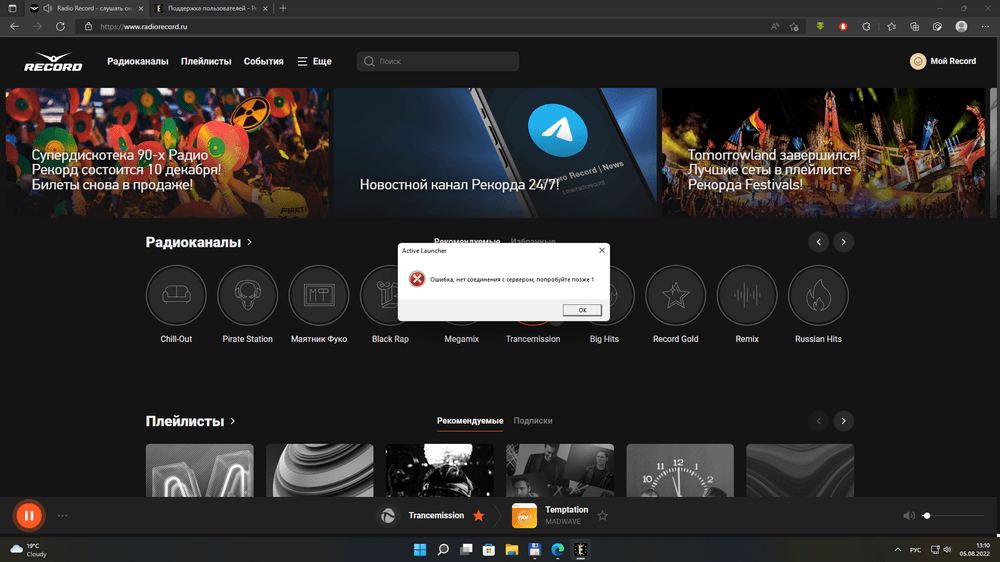Click OK in the Active Launcher dialog

[582, 310]
